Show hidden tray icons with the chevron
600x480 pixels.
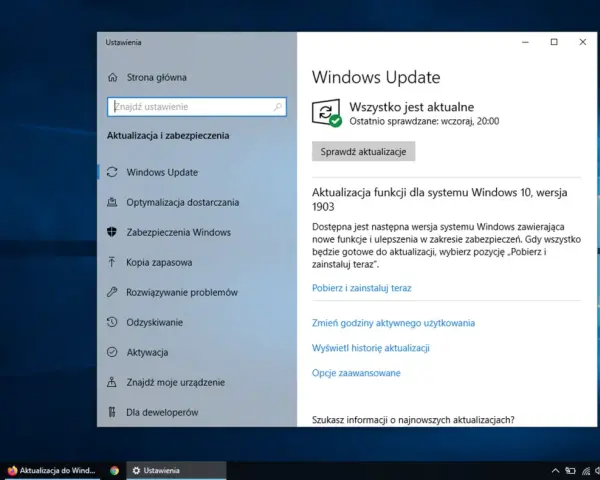556,471
